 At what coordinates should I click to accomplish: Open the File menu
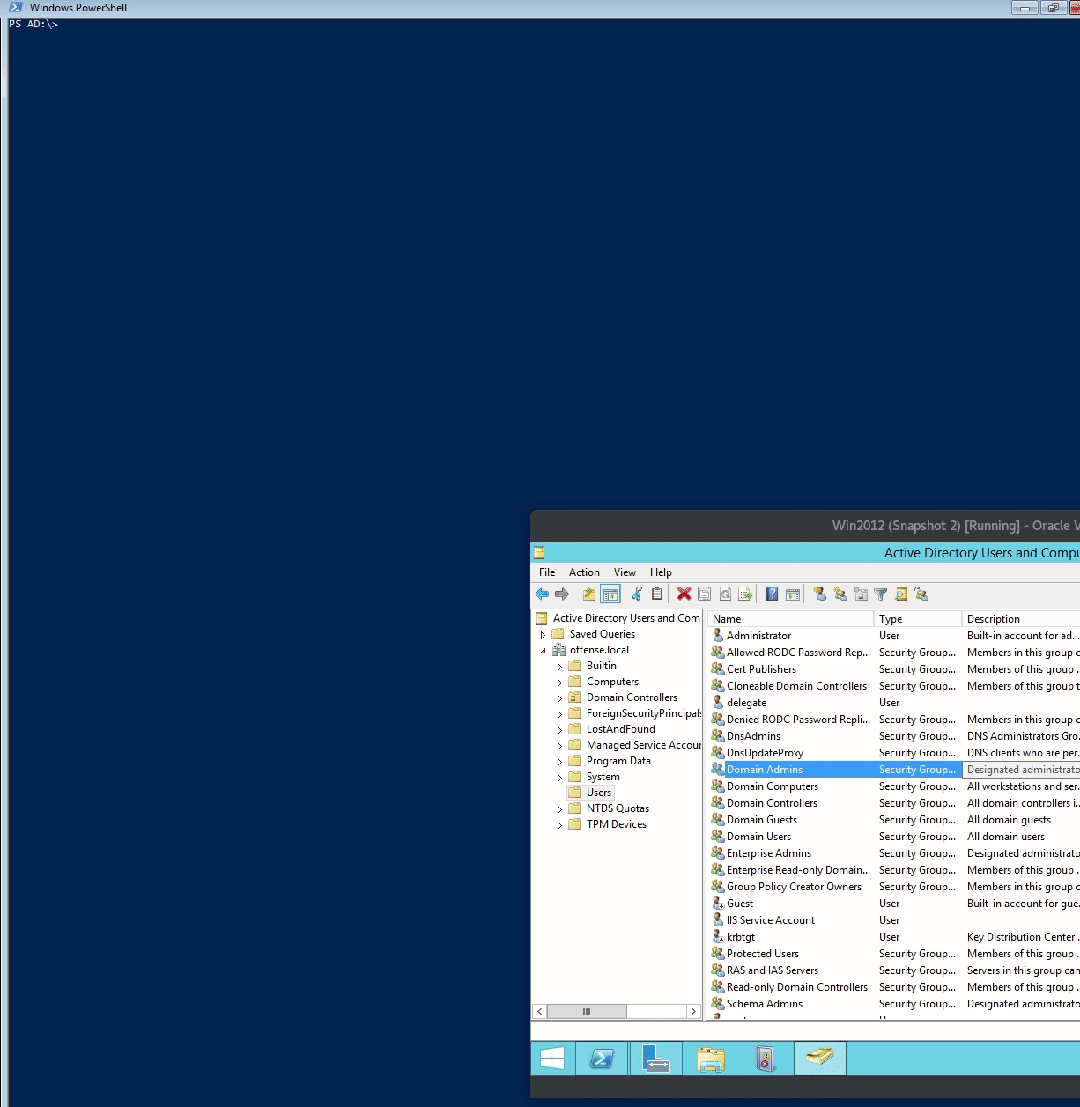[x=547, y=573]
